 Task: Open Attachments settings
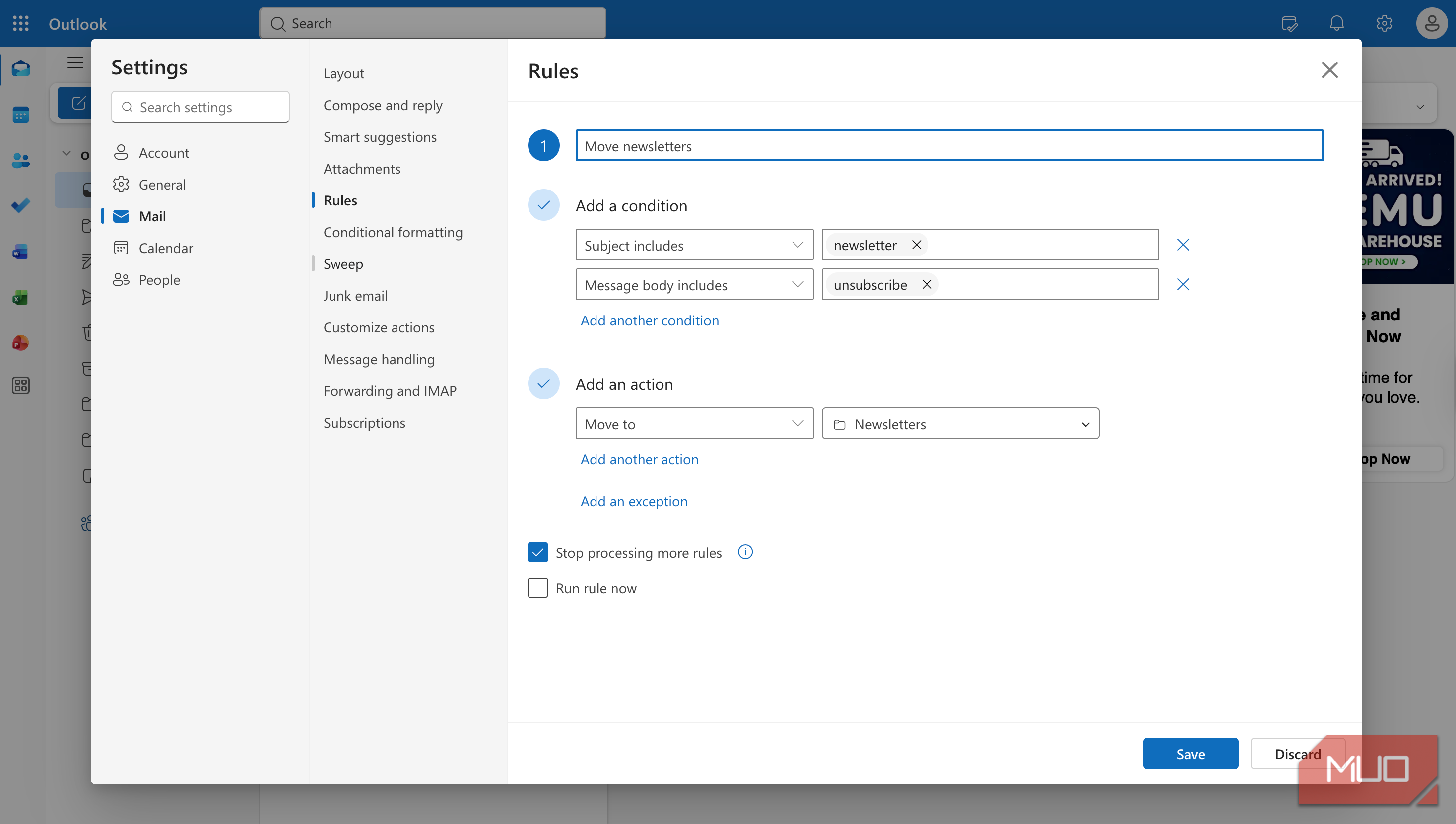(362, 169)
